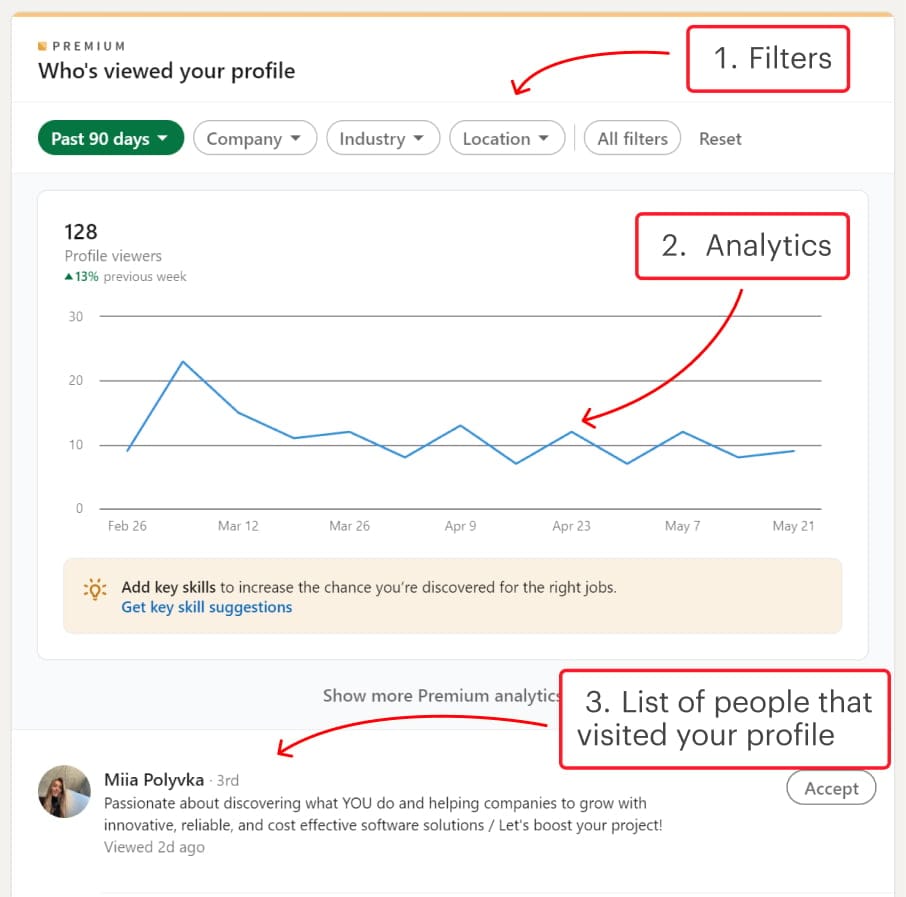Click the lightbulb tip icon
Image resolution: width=906 pixels, height=897 pixels.
tap(94, 589)
